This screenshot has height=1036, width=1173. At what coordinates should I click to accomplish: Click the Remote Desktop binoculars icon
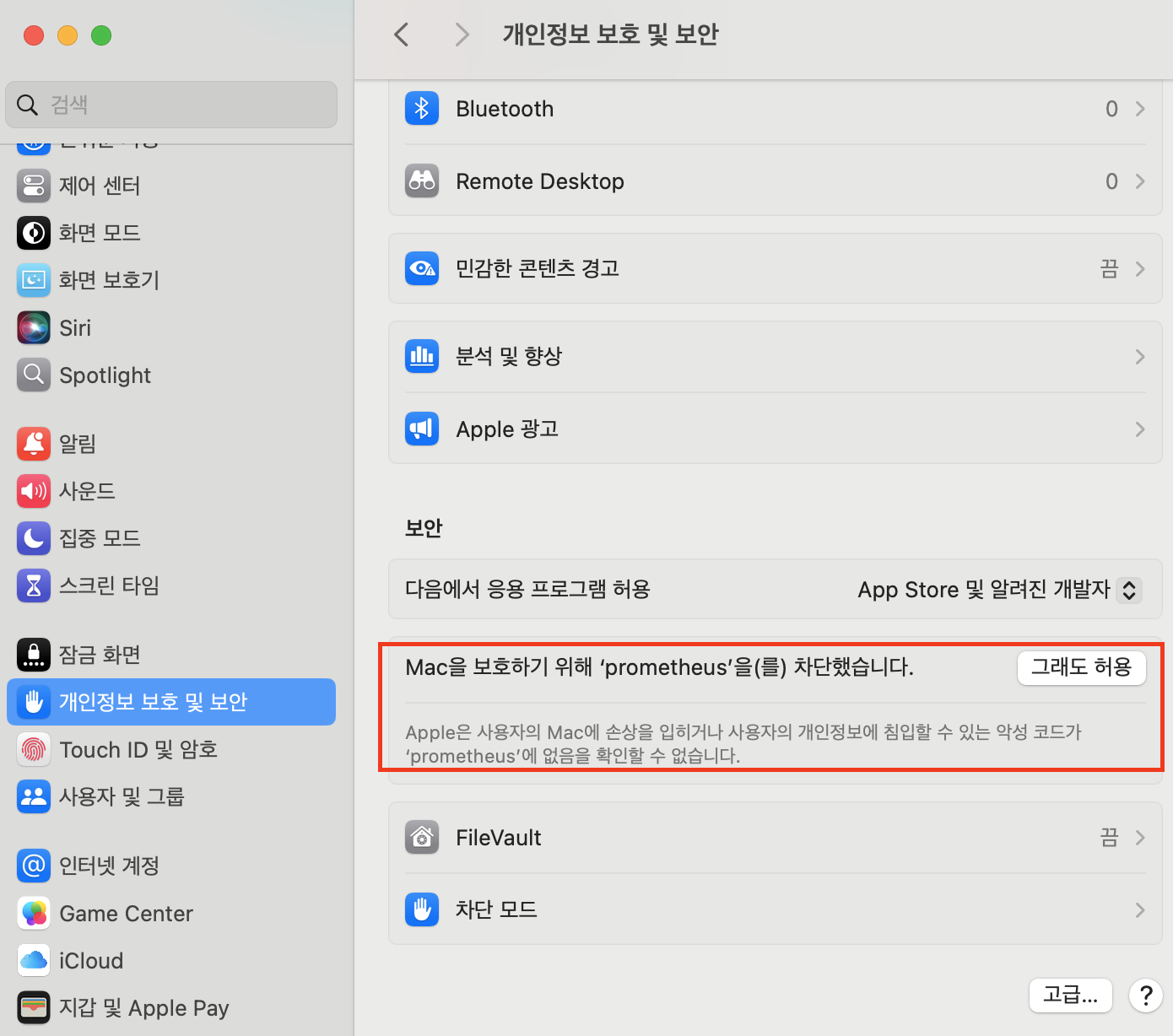[422, 181]
